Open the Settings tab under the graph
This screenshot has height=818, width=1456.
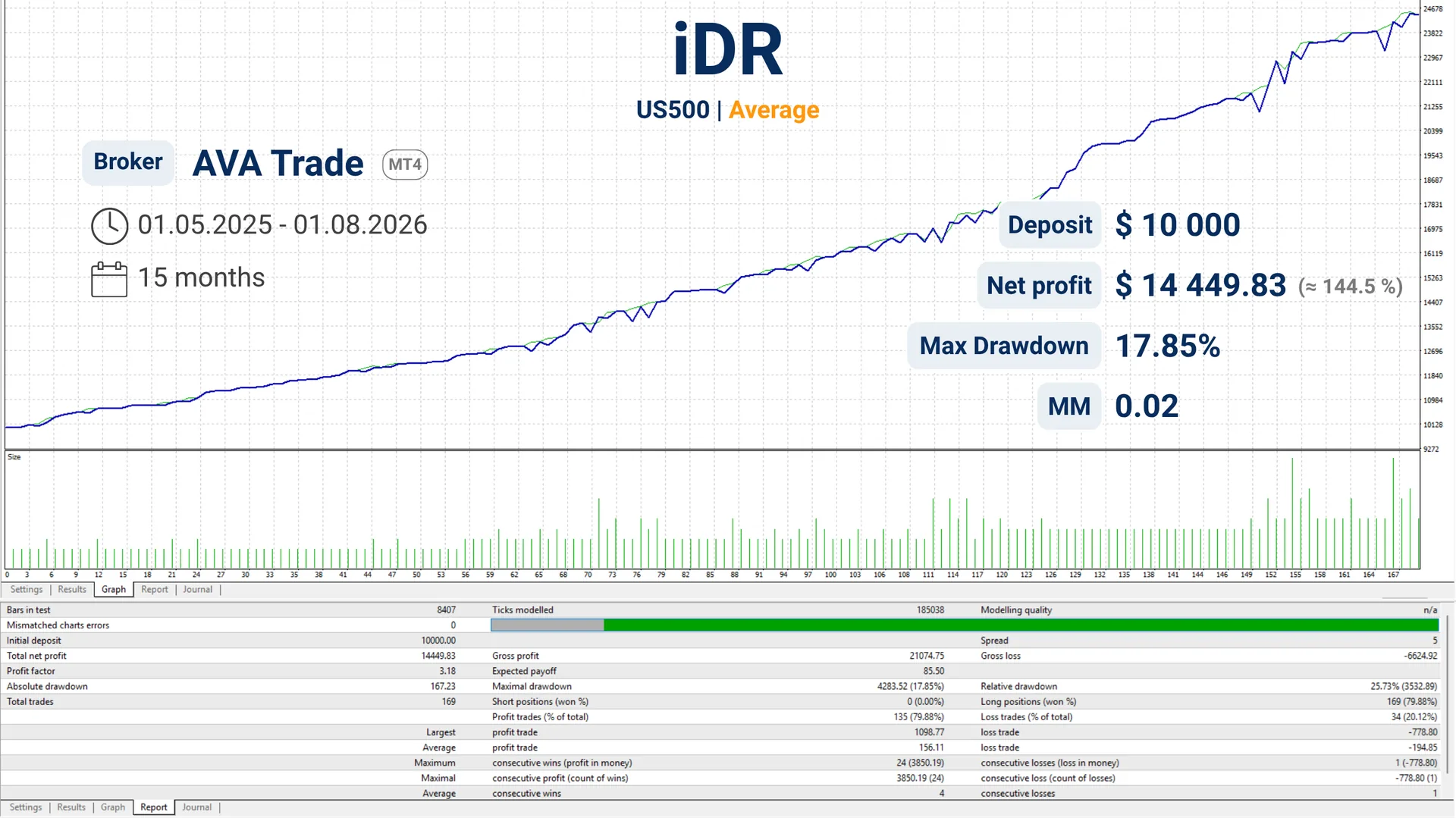[27, 590]
